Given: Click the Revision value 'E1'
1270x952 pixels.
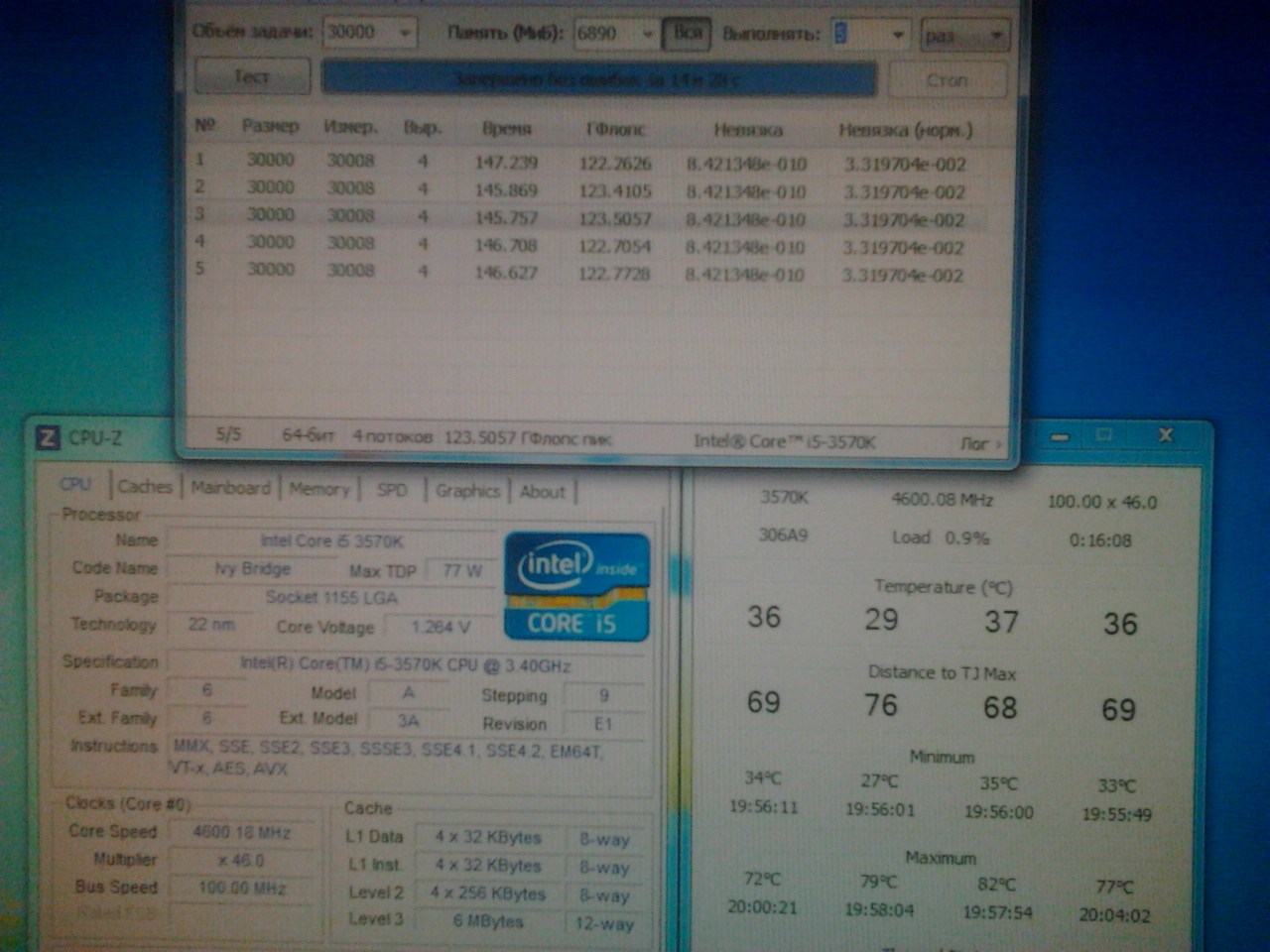Looking at the screenshot, I should click(603, 724).
